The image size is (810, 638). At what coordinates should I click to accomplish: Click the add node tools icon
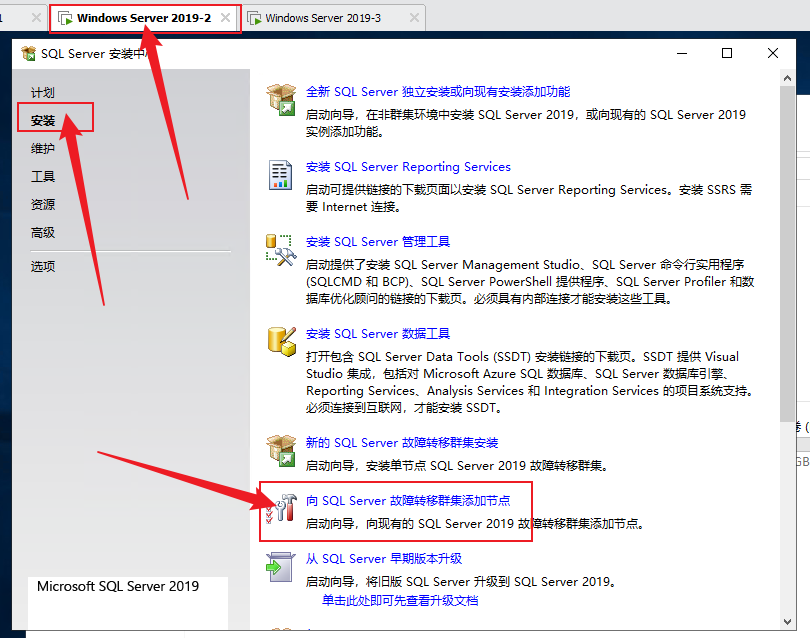point(281,508)
